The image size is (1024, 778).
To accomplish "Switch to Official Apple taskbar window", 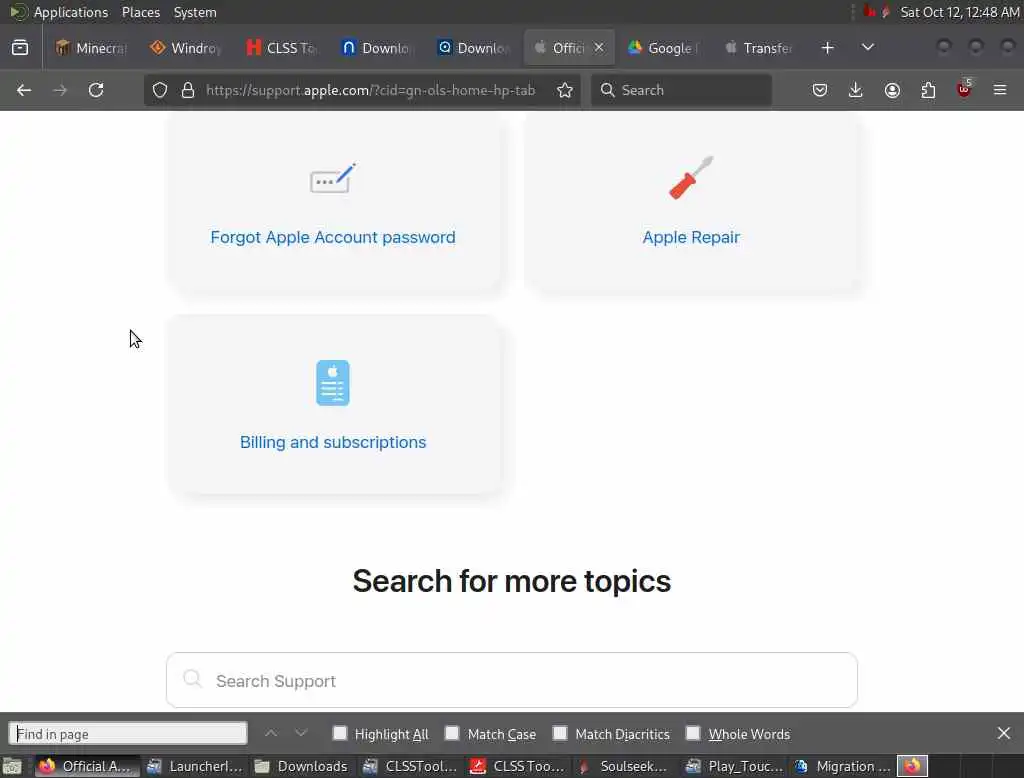I will pyautogui.click(x=86, y=766).
